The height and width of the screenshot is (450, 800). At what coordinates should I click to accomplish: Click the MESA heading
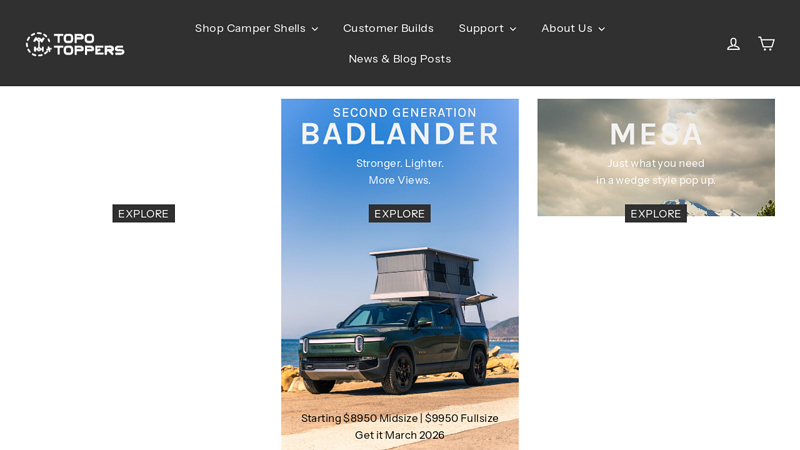[656, 134]
